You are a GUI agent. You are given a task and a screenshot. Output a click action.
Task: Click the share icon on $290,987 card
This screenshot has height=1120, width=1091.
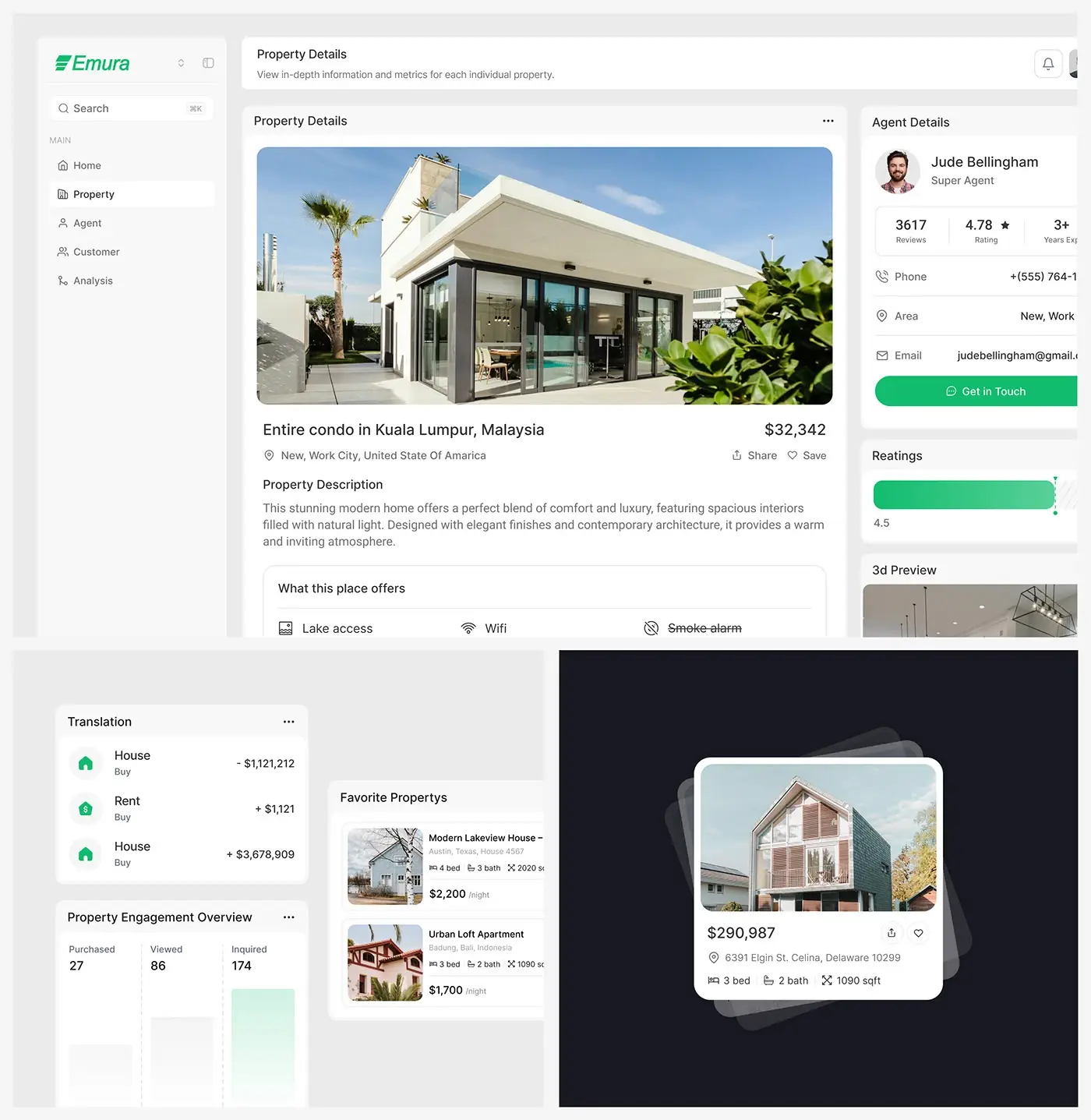pyautogui.click(x=892, y=933)
